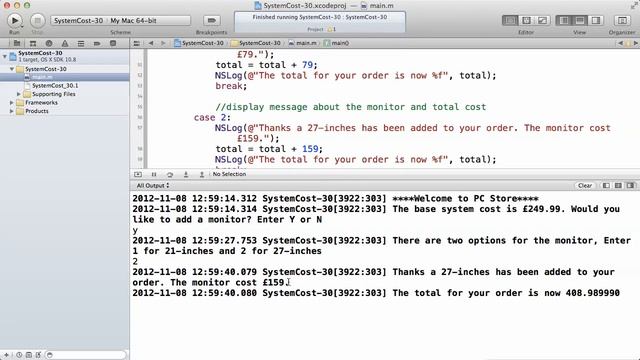Enter full screen mode
This screenshot has height=360, width=640.
(634, 5)
